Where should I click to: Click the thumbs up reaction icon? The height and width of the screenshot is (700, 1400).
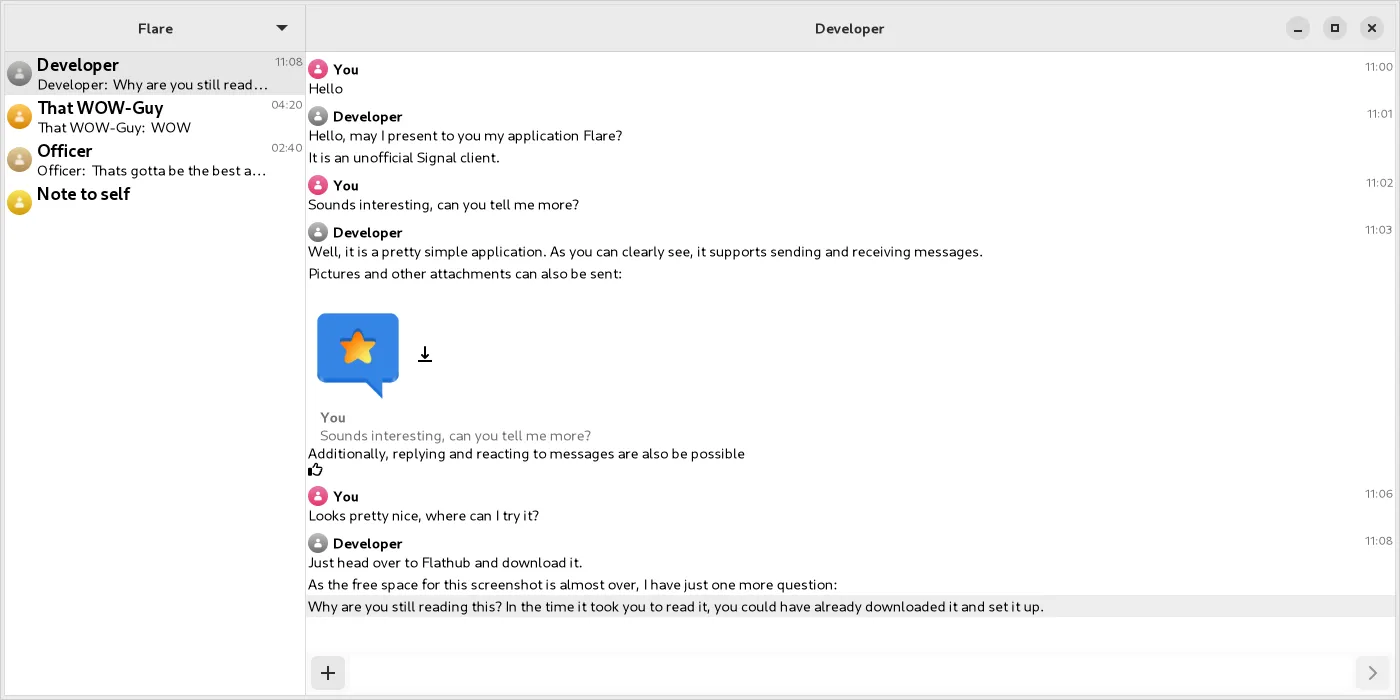(316, 470)
